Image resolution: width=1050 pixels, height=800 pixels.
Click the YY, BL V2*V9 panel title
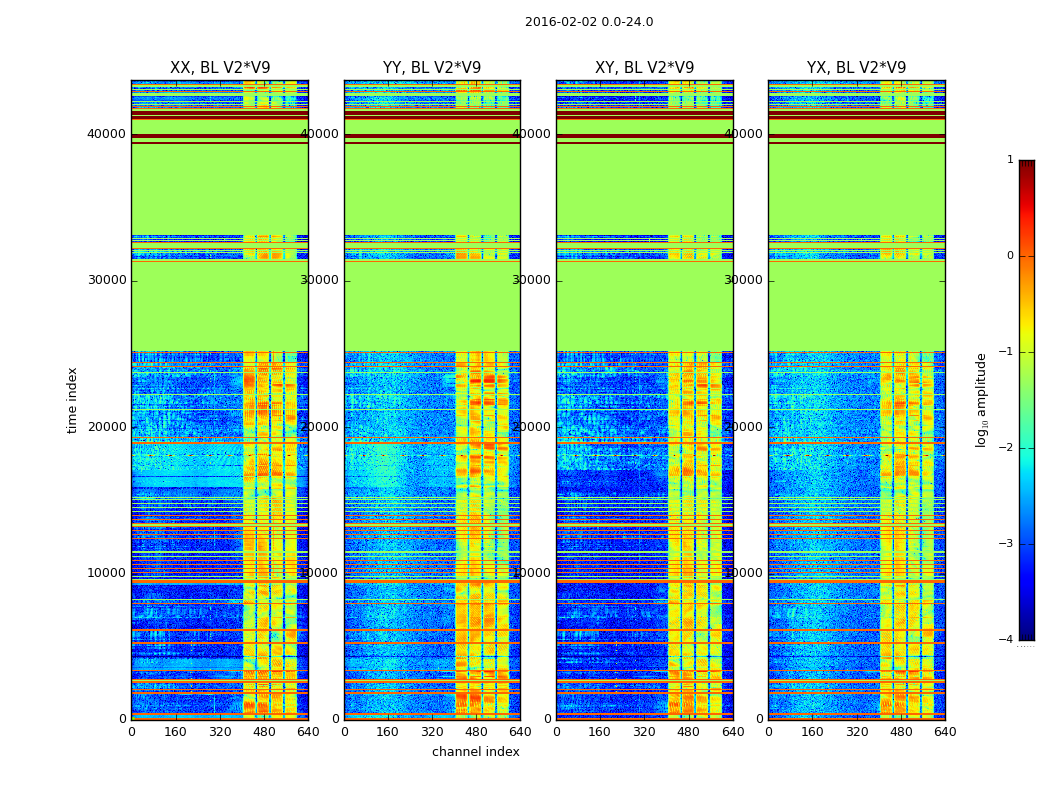[432, 68]
